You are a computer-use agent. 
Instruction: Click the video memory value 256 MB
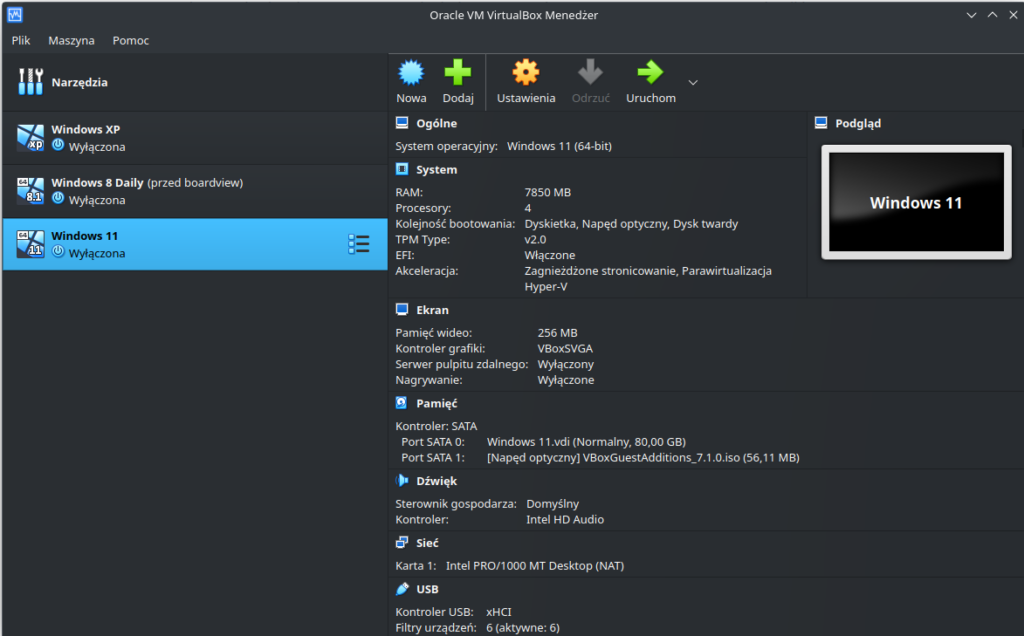tap(558, 333)
